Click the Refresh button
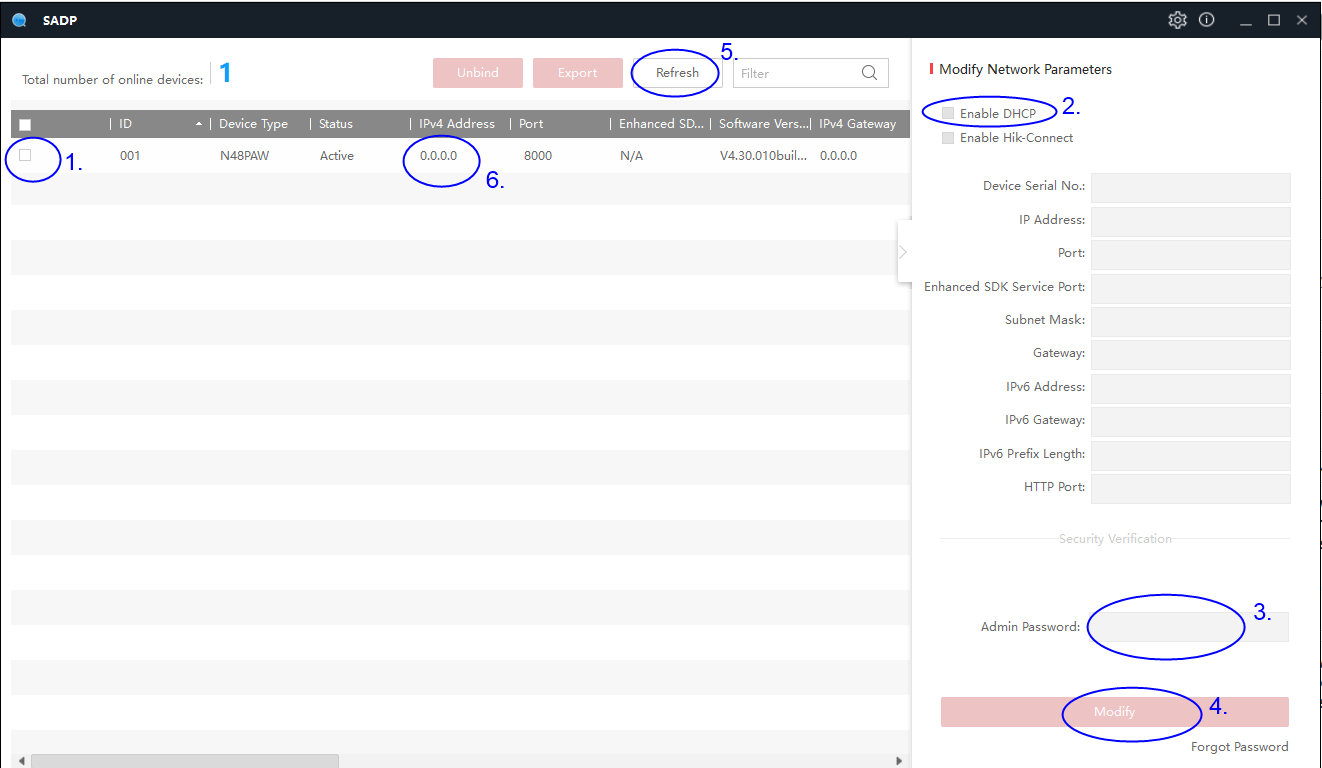Image resolution: width=1322 pixels, height=768 pixels. 677,73
